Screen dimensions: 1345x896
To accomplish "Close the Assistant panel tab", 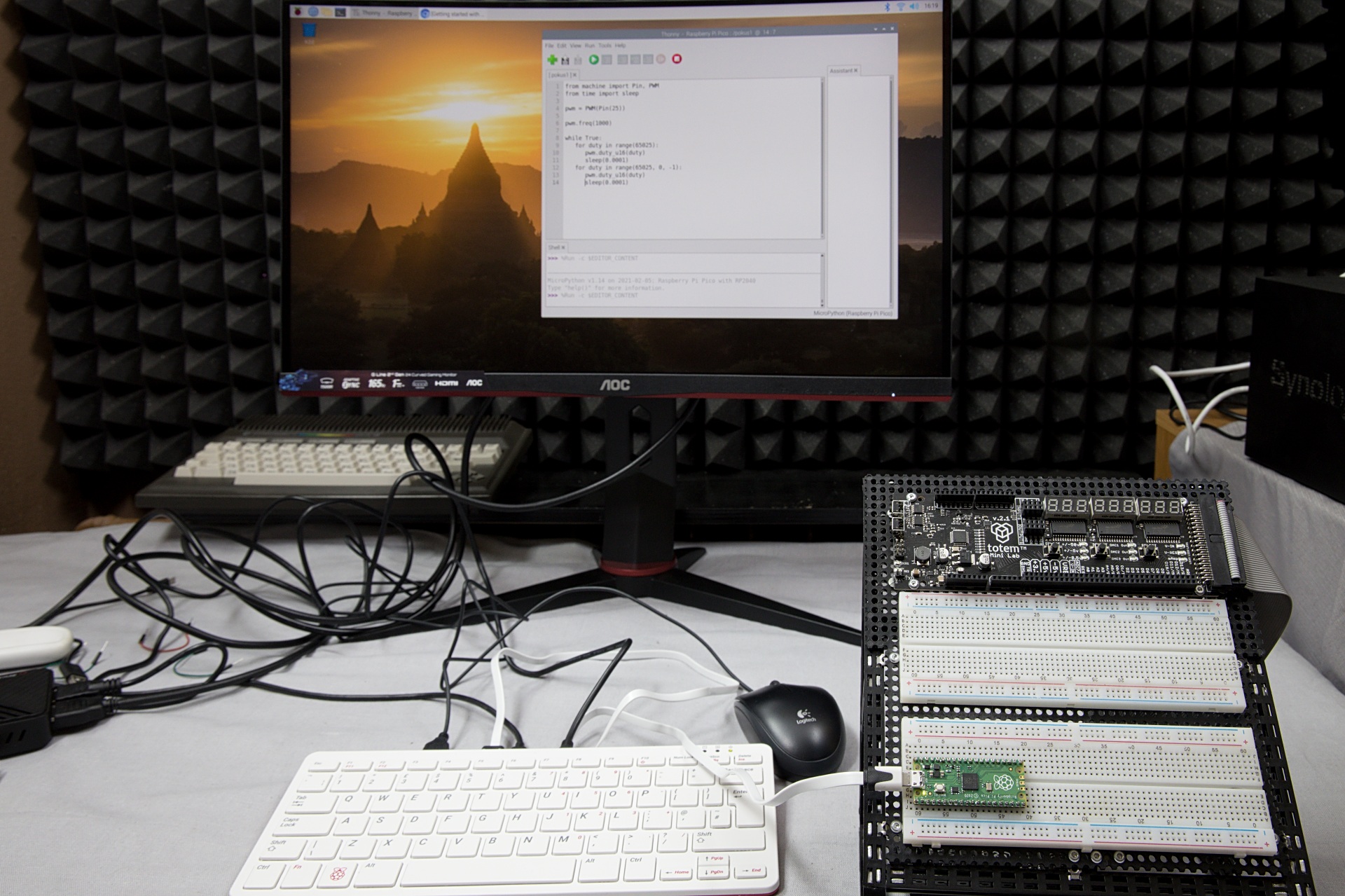I will (x=856, y=71).
